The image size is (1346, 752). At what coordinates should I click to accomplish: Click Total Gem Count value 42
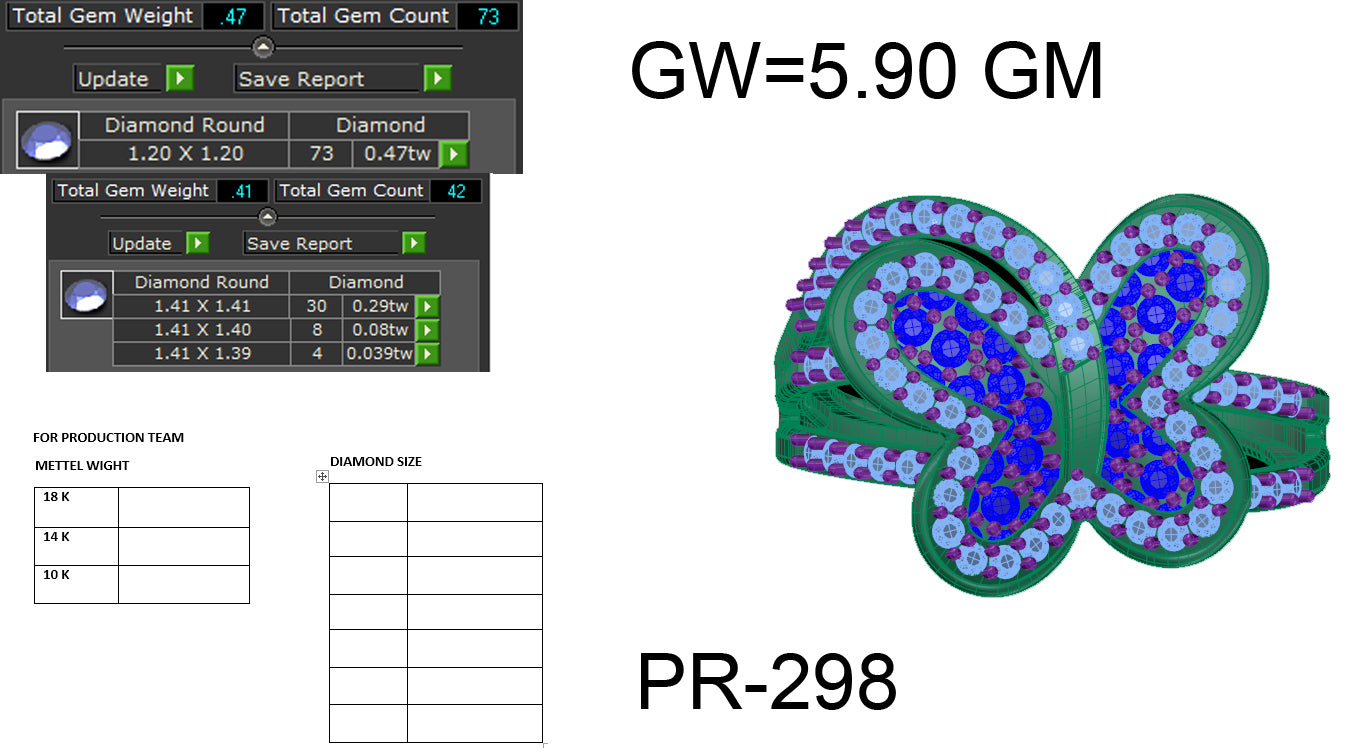point(456,191)
